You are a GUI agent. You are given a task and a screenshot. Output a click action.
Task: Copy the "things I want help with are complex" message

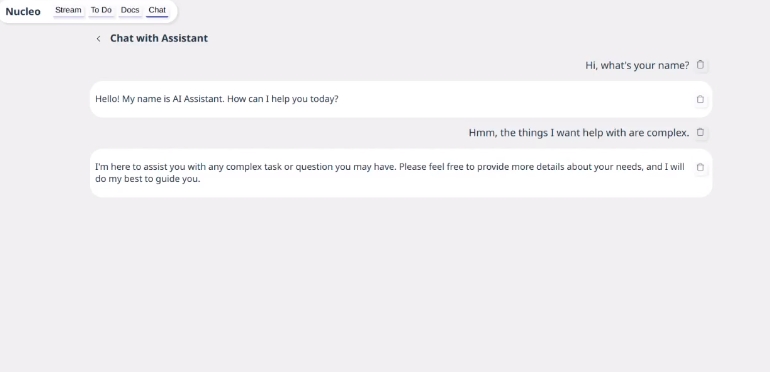click(x=700, y=132)
